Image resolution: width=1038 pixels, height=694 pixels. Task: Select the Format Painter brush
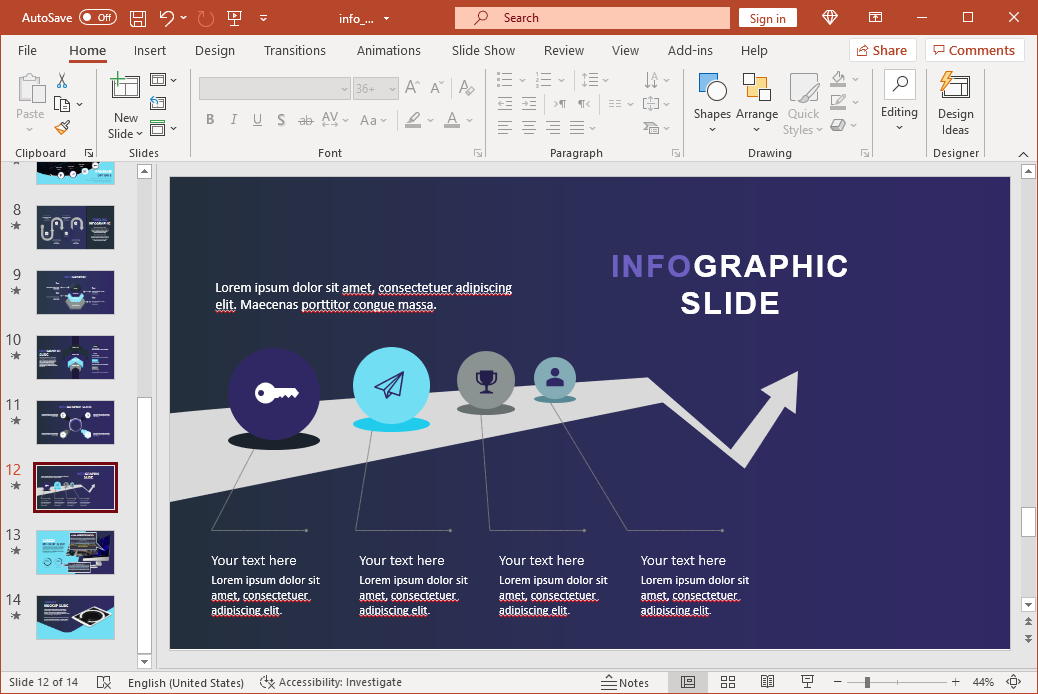(x=62, y=127)
